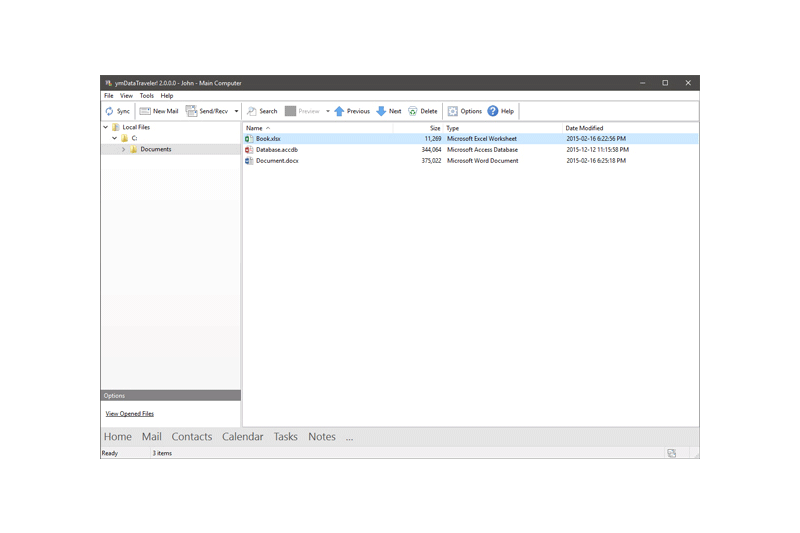Click the Excel icon beside Book.xlsx
This screenshot has height=533, width=800.
coord(249,139)
